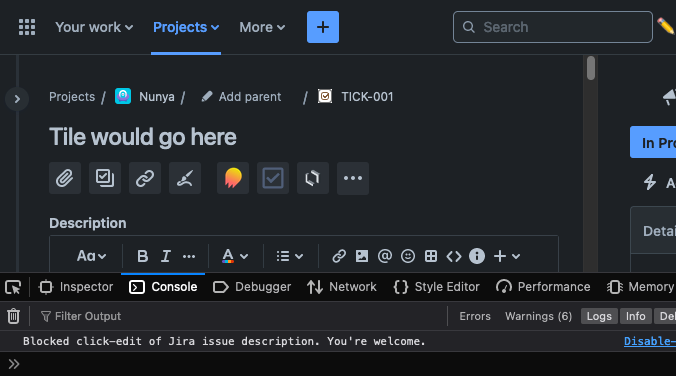The image size is (676, 376).
Task: Toggle bold formatting
Action: pos(142,256)
